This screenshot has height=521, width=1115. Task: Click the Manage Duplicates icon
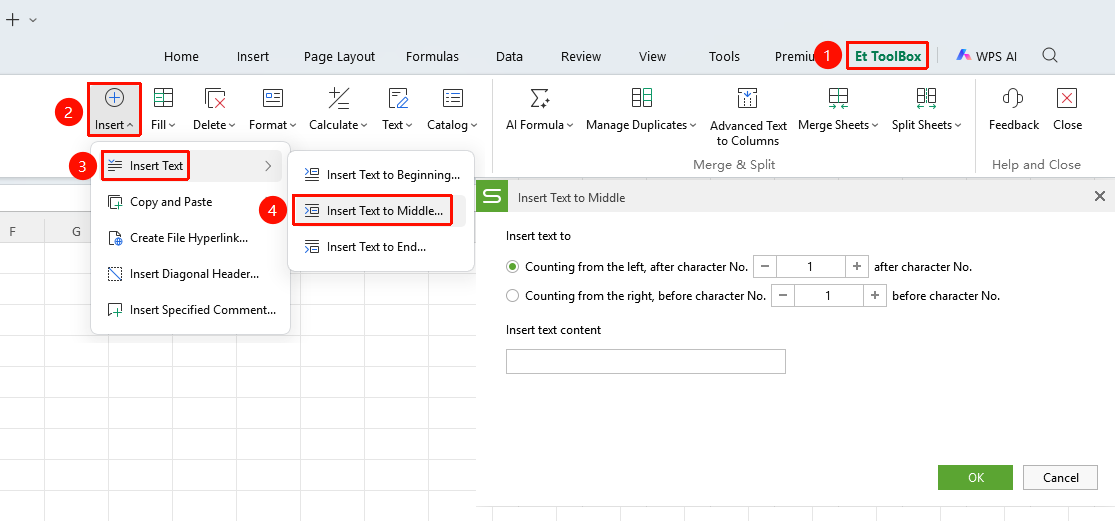[x=641, y=98]
